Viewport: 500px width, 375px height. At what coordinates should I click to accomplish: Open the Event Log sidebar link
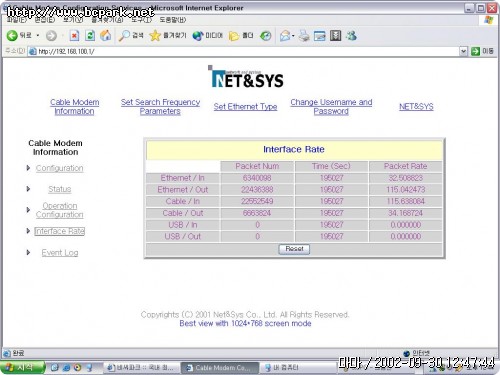(60, 253)
